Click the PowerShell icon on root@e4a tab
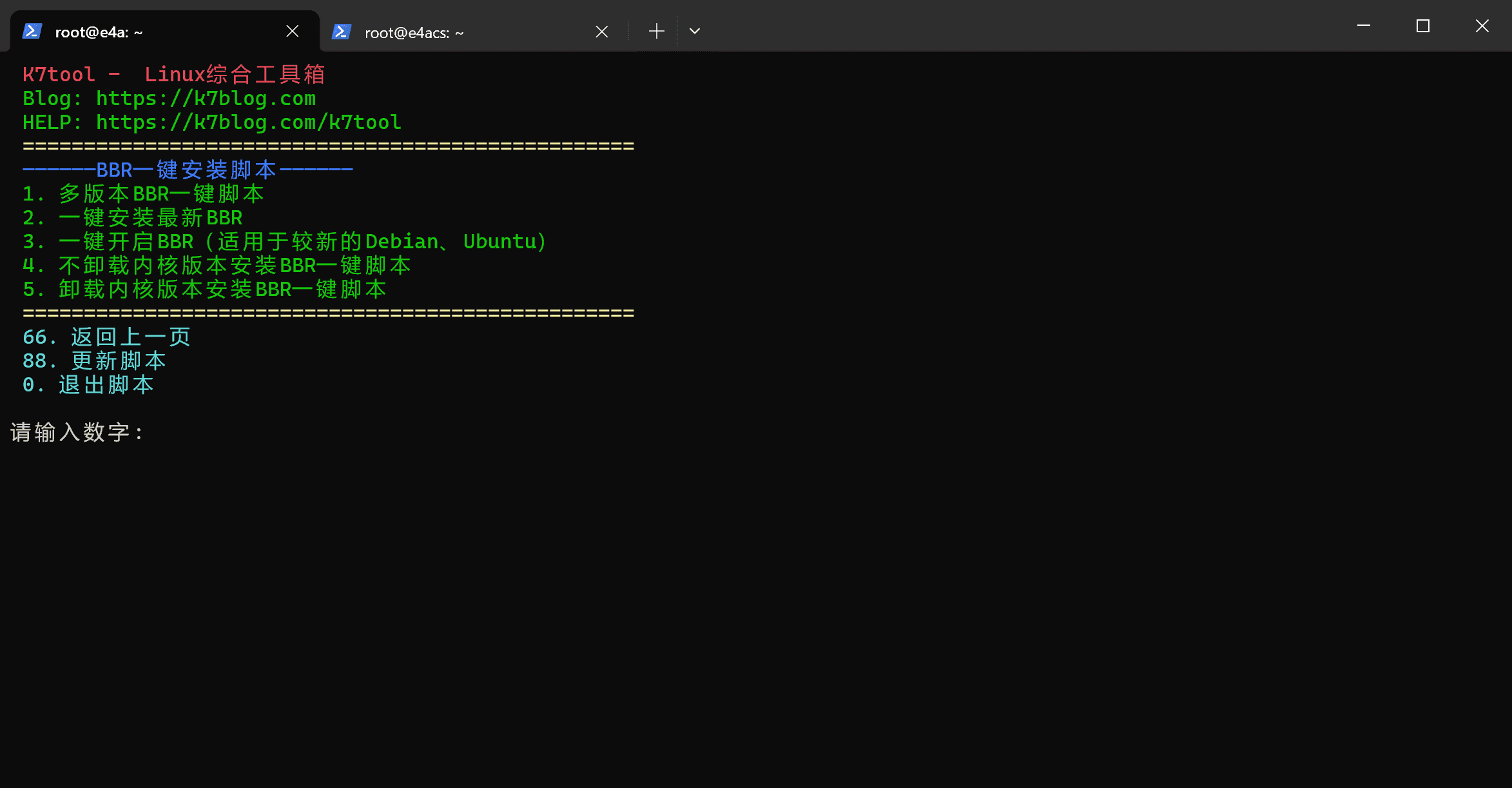This screenshot has height=788, width=1512. coord(32,31)
